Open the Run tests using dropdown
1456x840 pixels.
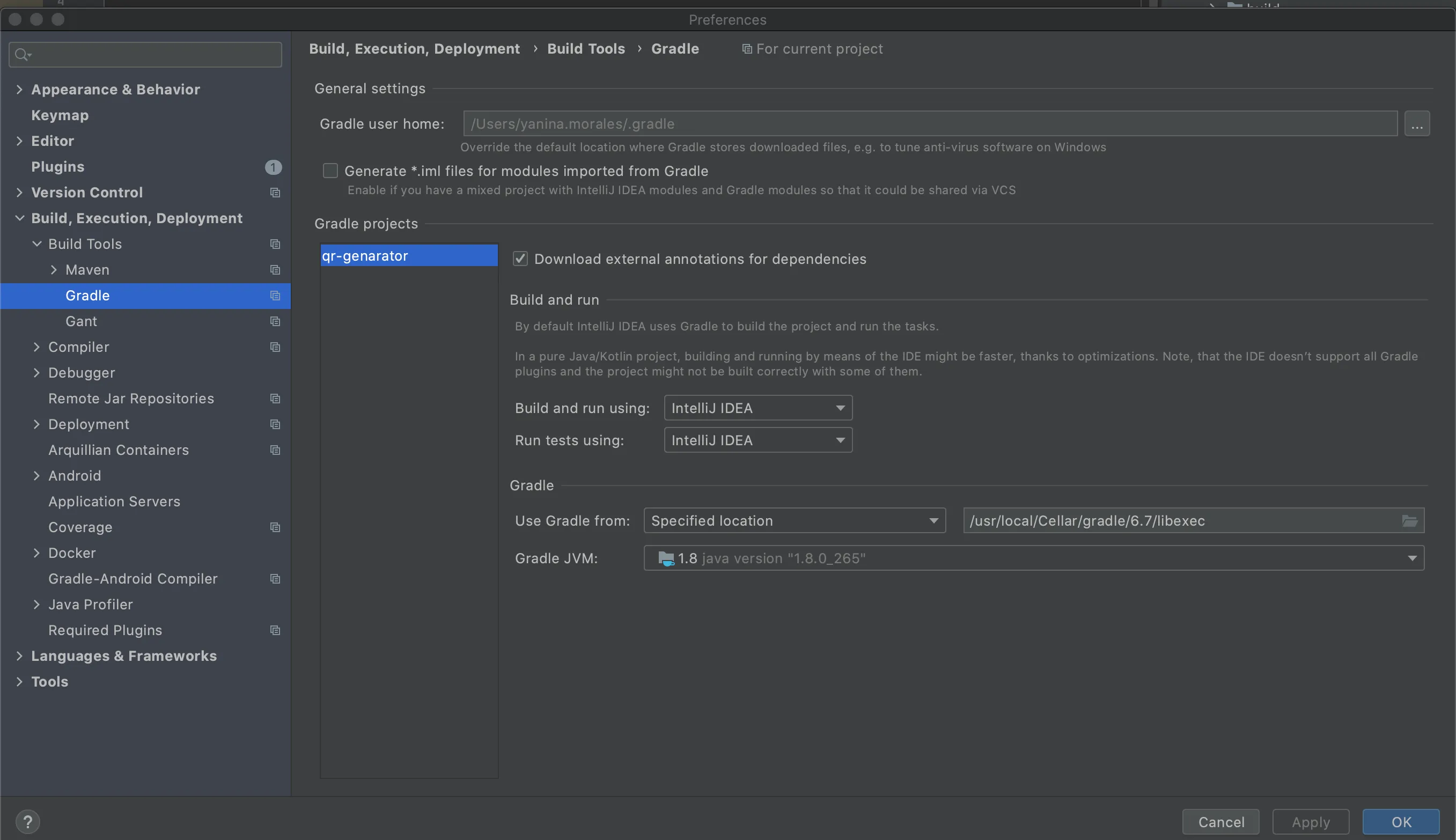coord(758,440)
